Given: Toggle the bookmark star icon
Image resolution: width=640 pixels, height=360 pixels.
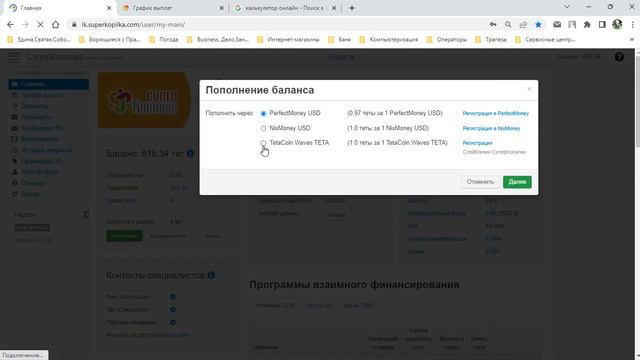Looking at the screenshot, I should coord(538,25).
